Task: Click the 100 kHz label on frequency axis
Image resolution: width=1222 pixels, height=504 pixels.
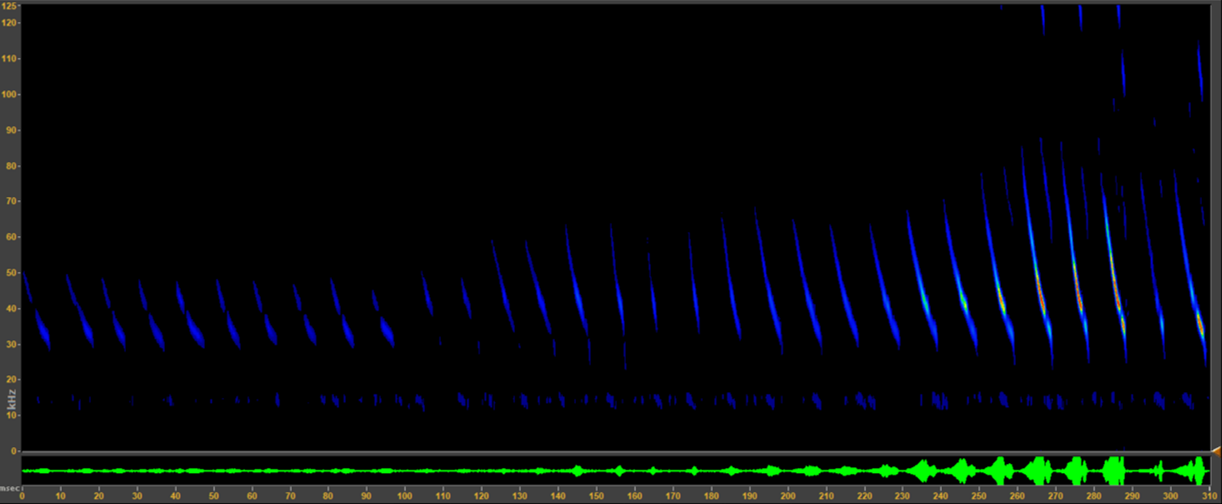Action: (x=11, y=95)
